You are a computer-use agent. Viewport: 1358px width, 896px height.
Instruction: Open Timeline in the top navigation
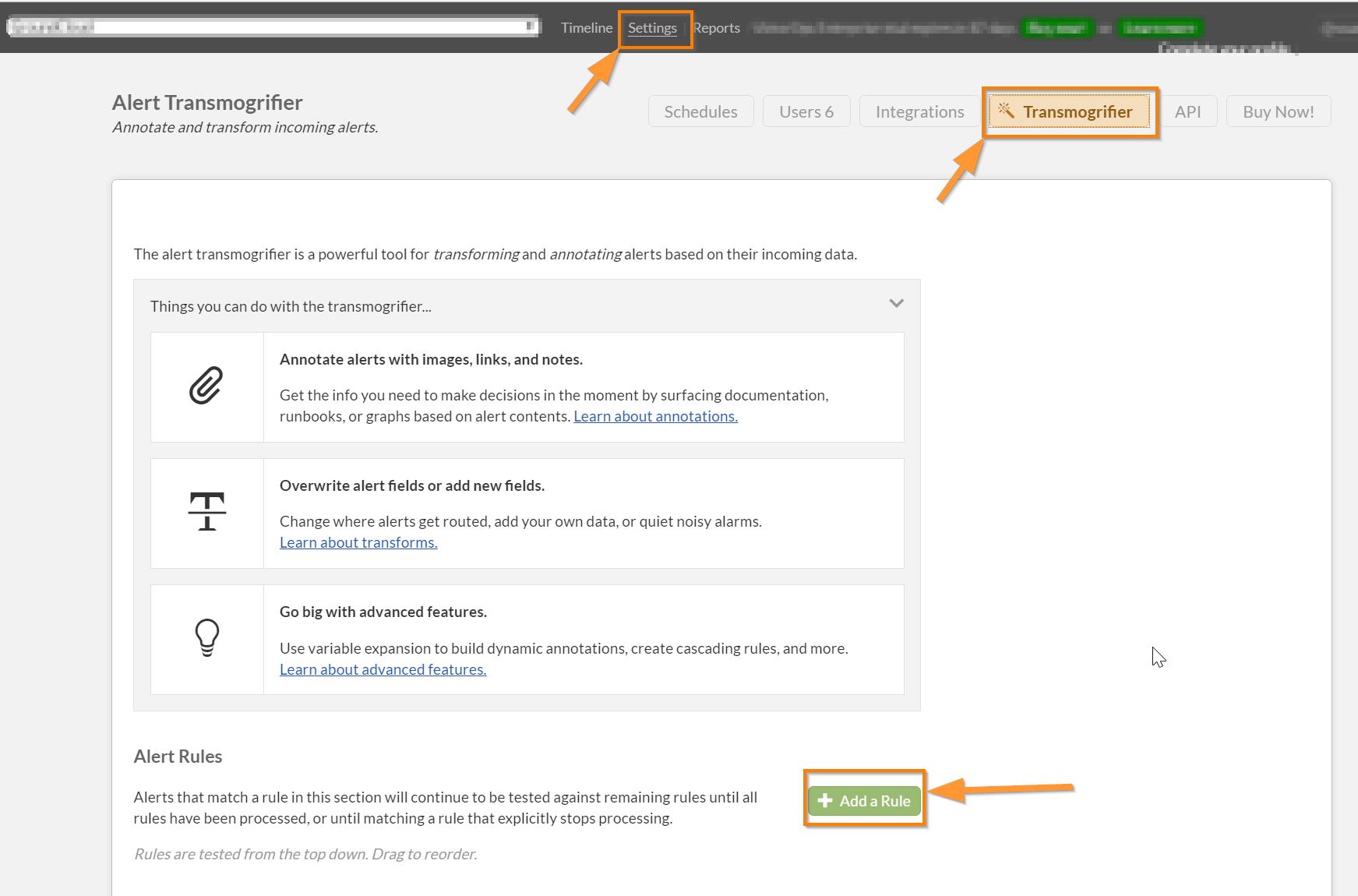(x=587, y=28)
